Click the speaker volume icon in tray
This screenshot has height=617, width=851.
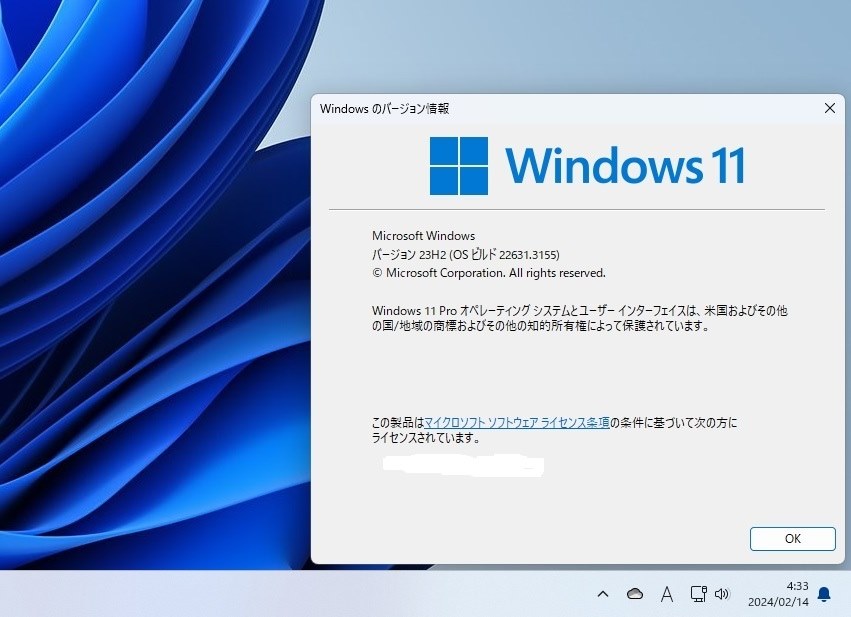(722, 593)
